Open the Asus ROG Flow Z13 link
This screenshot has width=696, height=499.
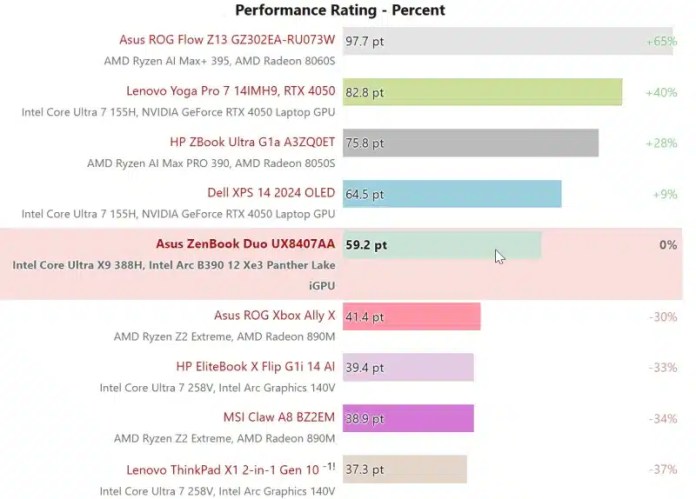click(227, 41)
